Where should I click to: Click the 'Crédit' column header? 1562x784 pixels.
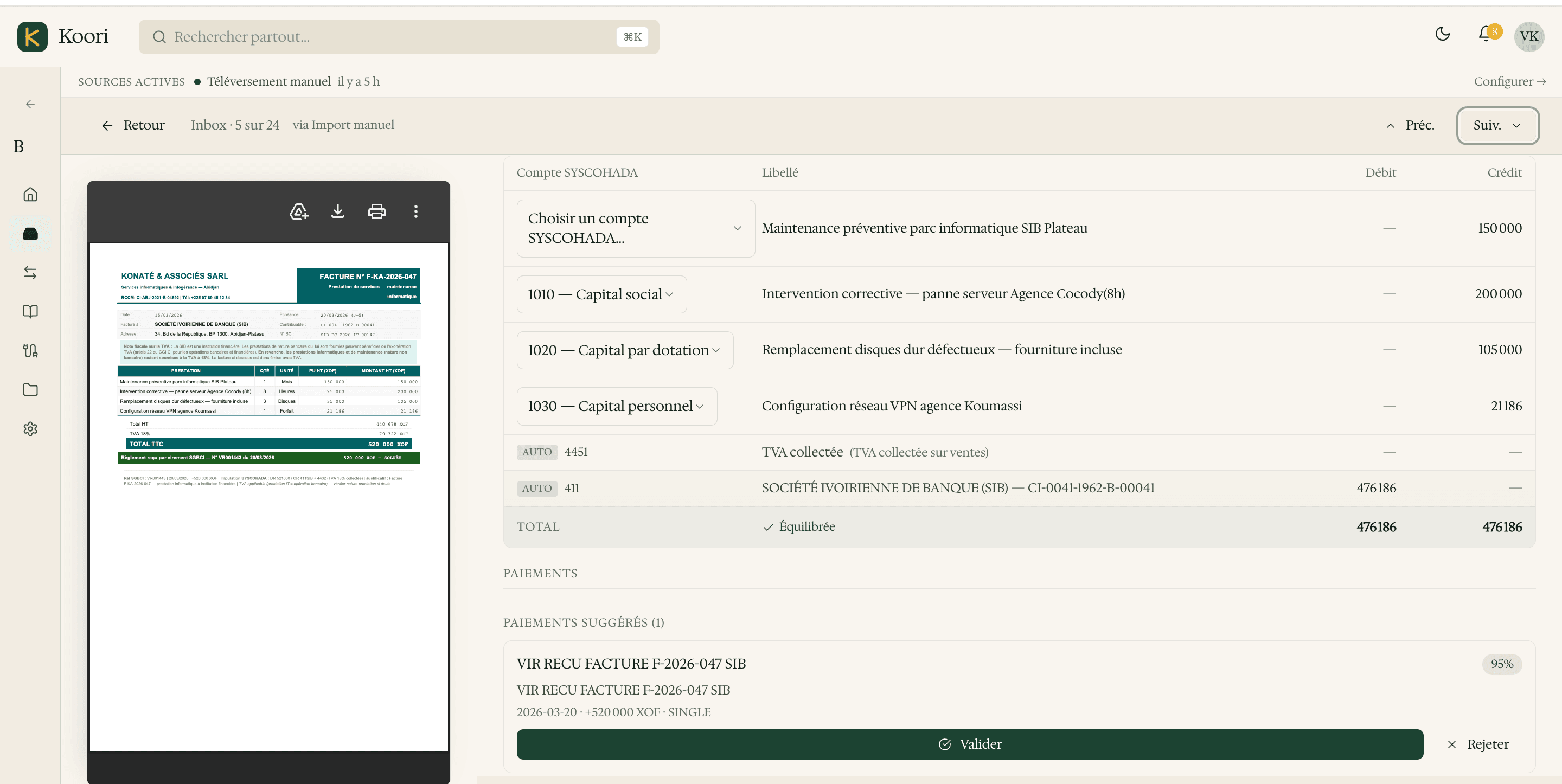[x=1505, y=172]
